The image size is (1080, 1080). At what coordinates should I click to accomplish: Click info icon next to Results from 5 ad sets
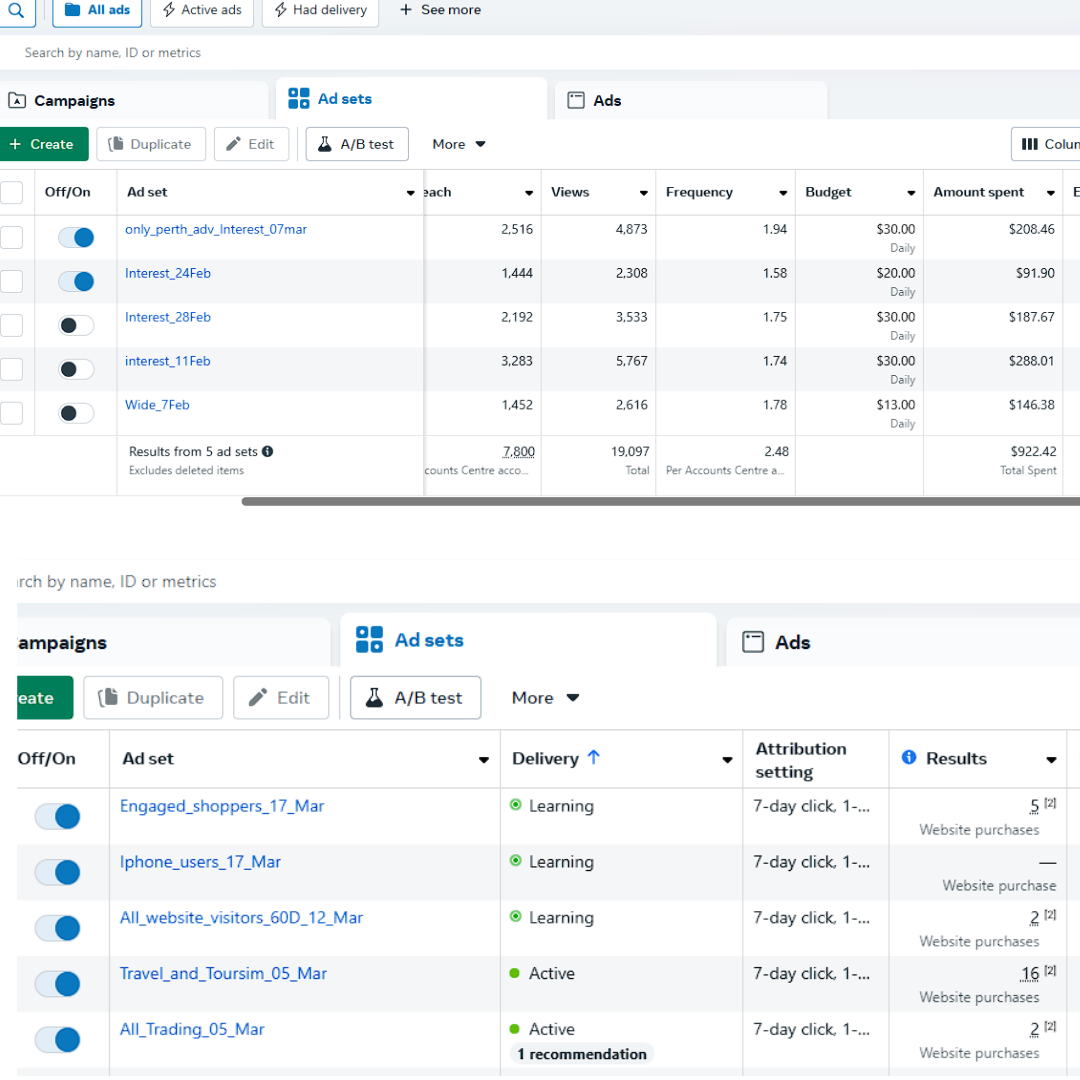pyautogui.click(x=268, y=452)
